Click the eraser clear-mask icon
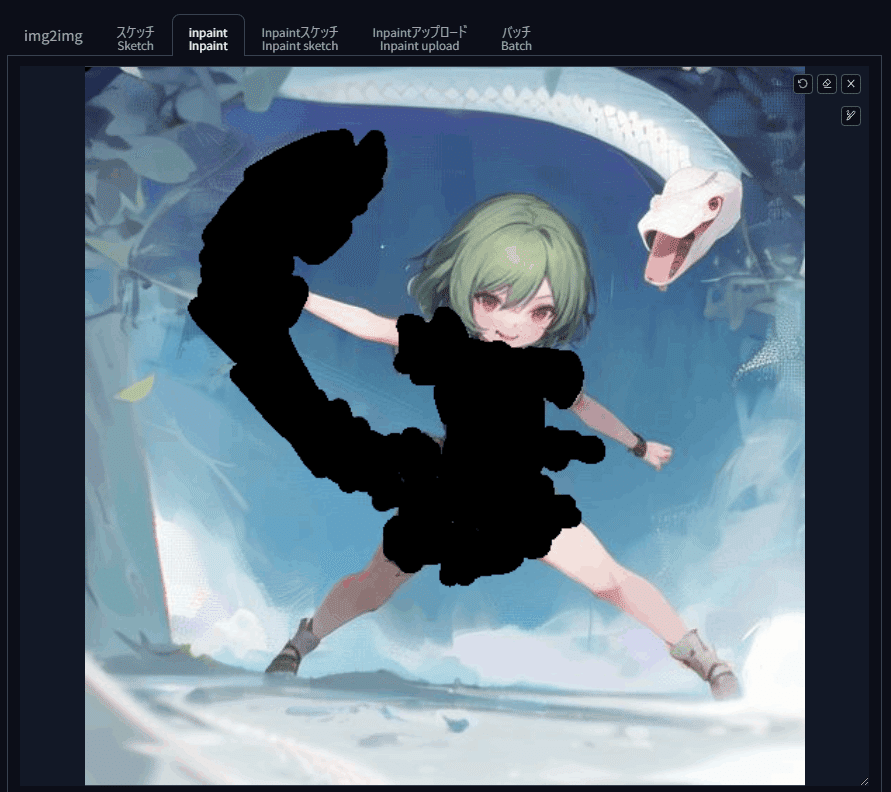 [x=827, y=84]
